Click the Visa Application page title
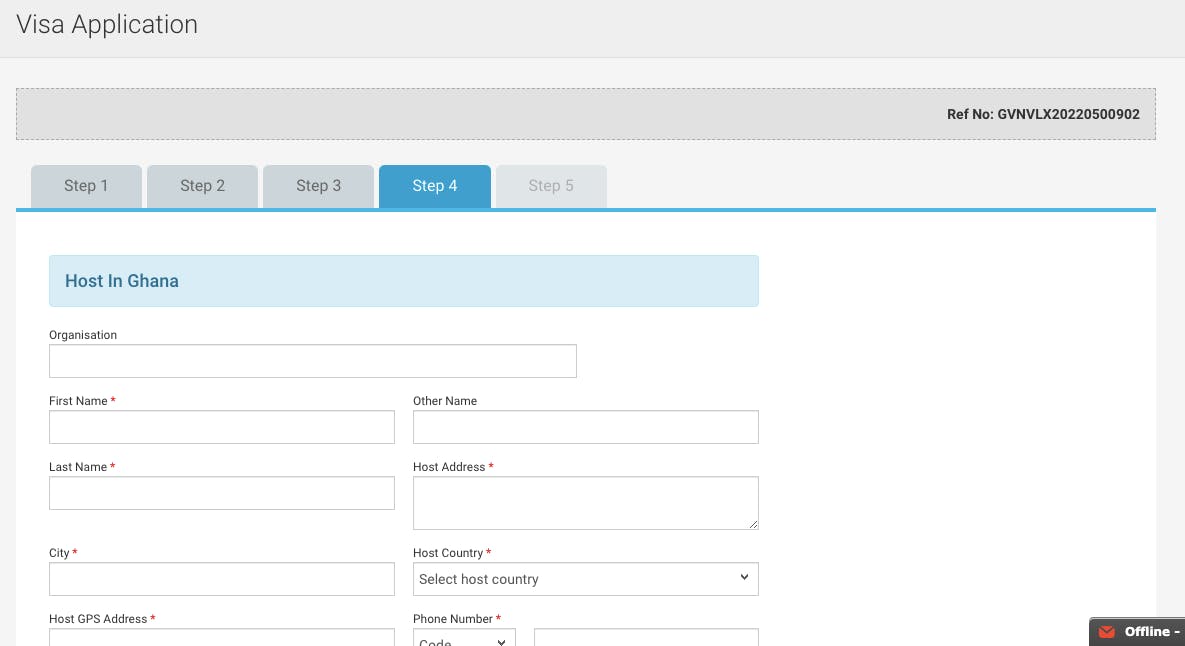Image resolution: width=1185 pixels, height=646 pixels. click(107, 24)
